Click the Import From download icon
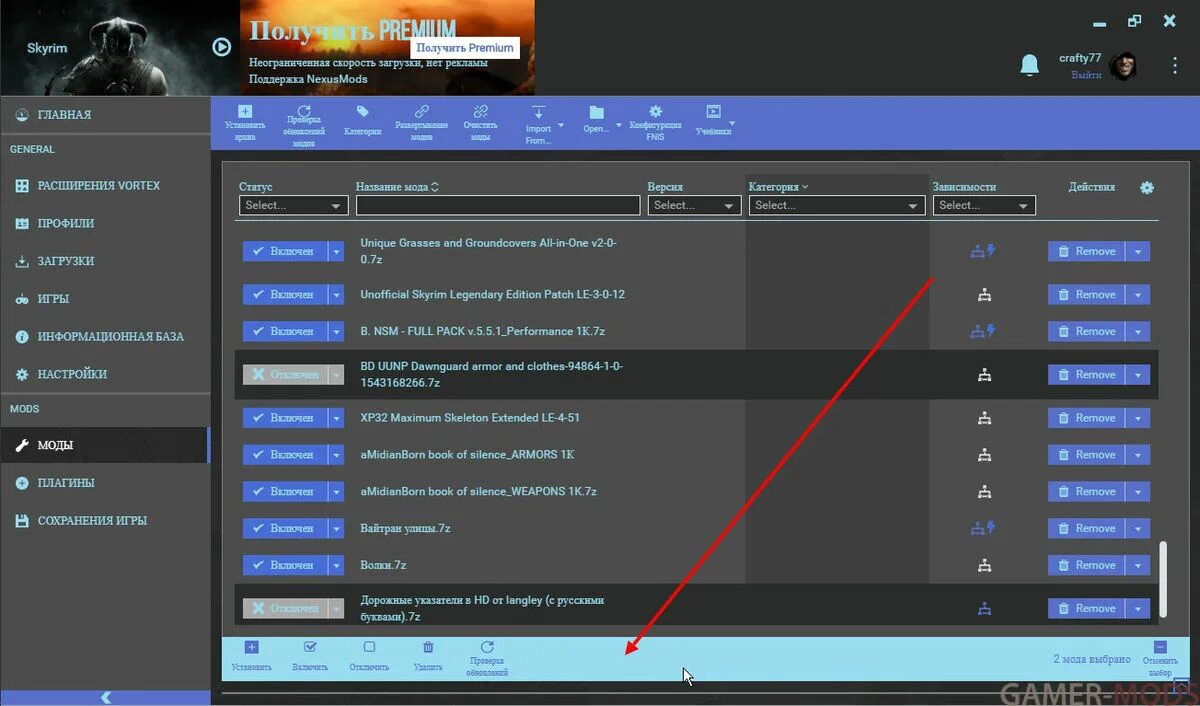 tap(538, 113)
